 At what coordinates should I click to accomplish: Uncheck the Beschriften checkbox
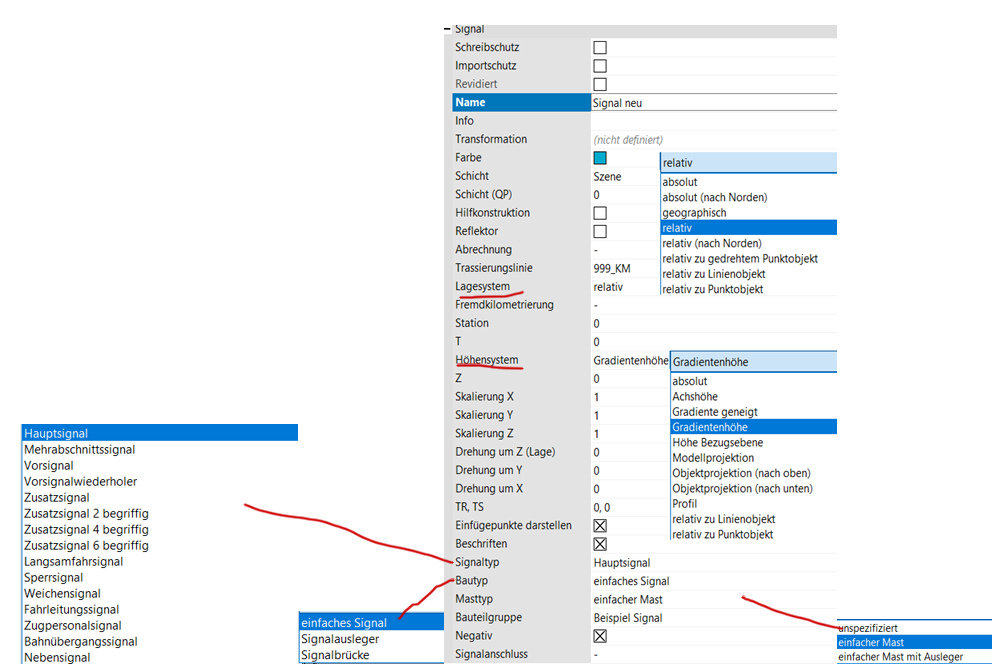(x=600, y=544)
